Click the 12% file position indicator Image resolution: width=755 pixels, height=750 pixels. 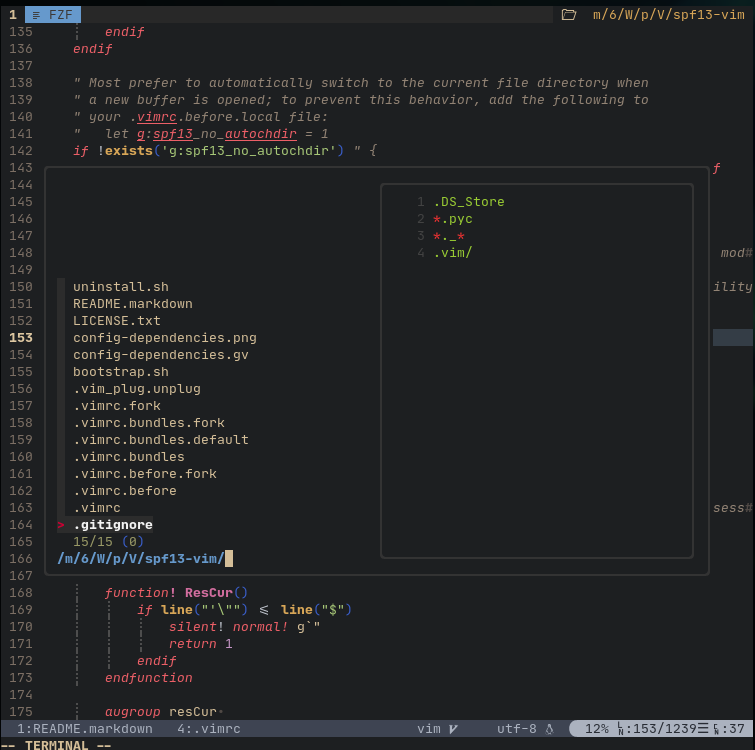(597, 729)
